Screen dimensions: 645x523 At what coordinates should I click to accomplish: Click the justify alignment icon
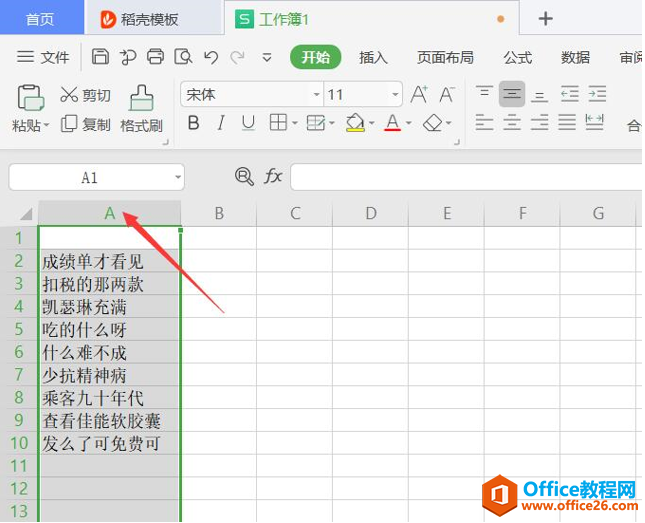coord(567,122)
